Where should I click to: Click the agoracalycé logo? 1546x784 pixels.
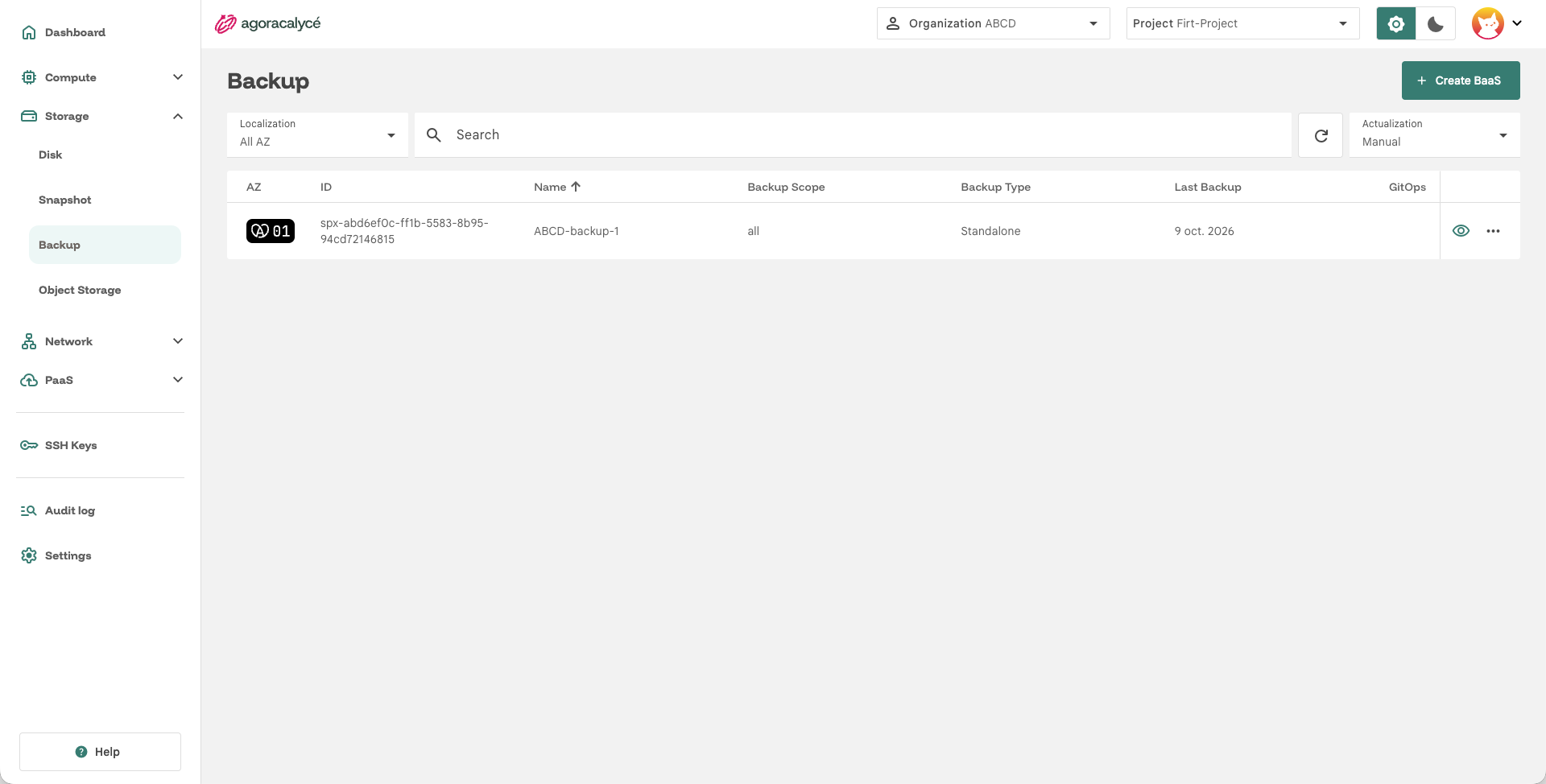point(267,23)
